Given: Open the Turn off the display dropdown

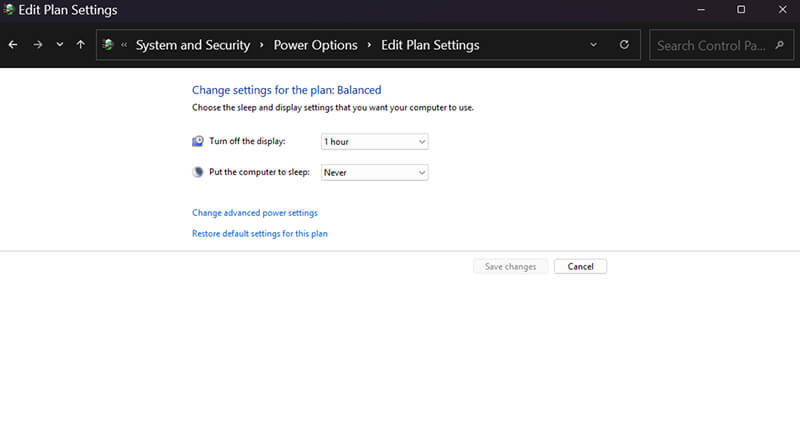Looking at the screenshot, I should [374, 142].
